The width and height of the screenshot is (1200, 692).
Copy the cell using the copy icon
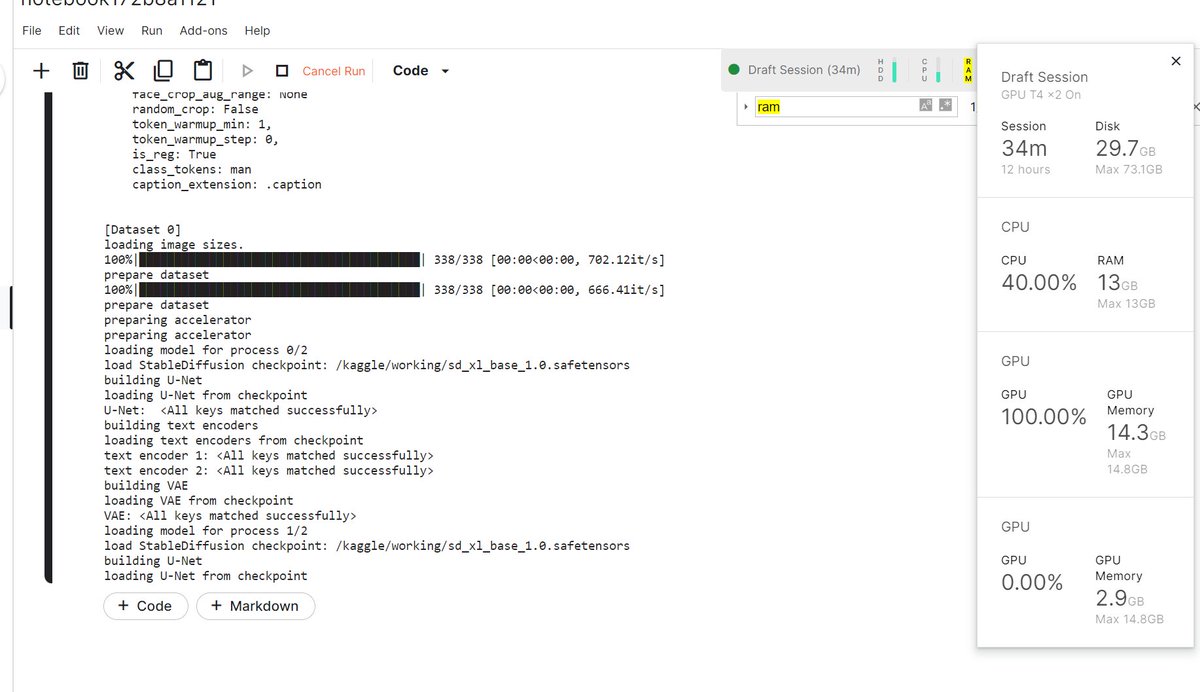click(x=163, y=71)
